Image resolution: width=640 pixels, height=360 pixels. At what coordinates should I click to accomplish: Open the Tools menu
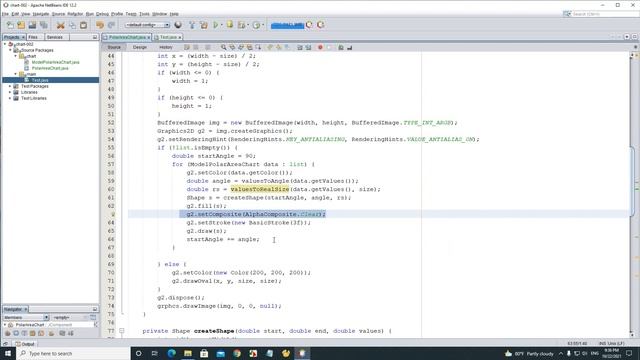144,14
